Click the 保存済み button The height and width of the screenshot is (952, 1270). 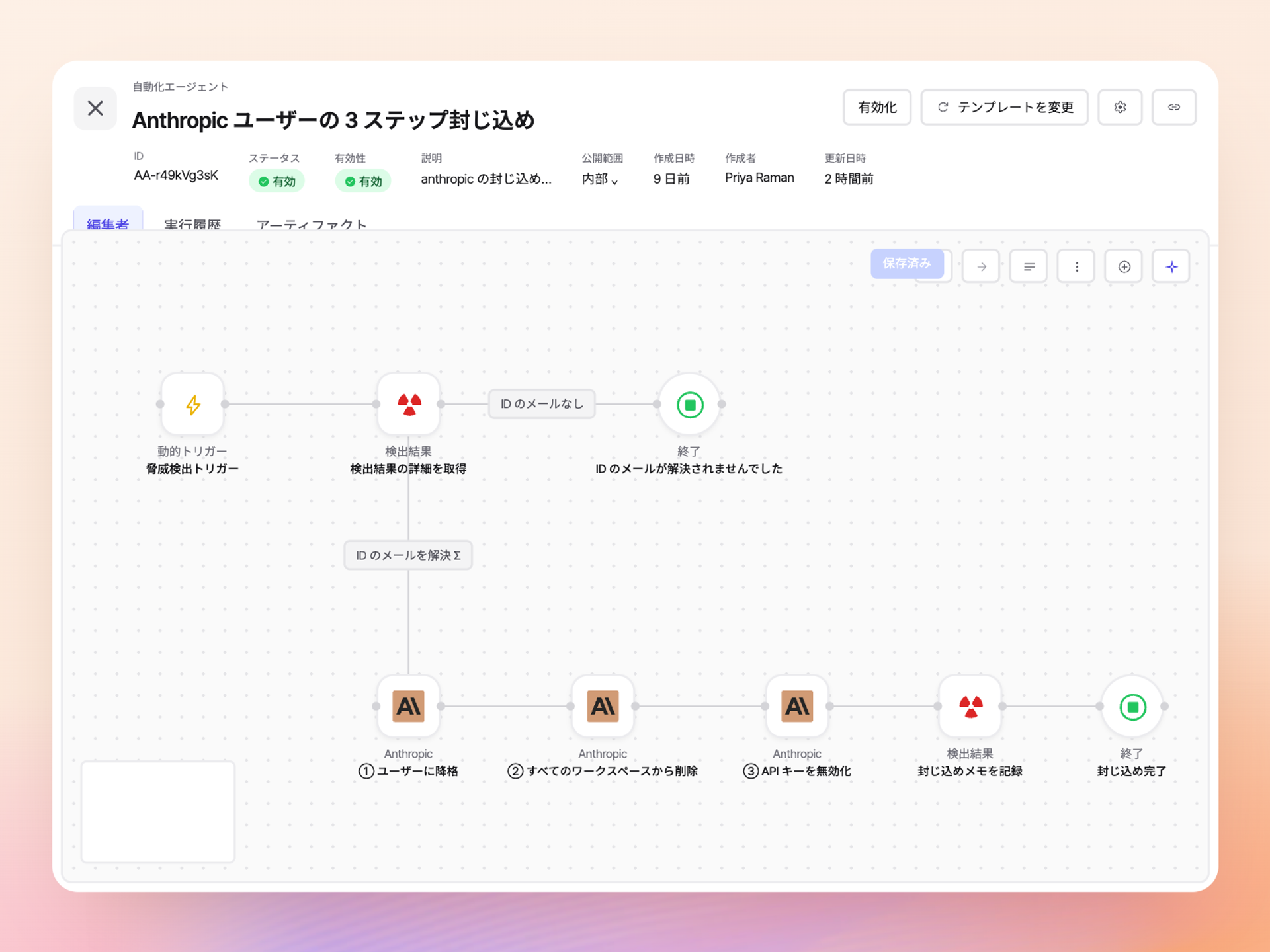click(906, 264)
